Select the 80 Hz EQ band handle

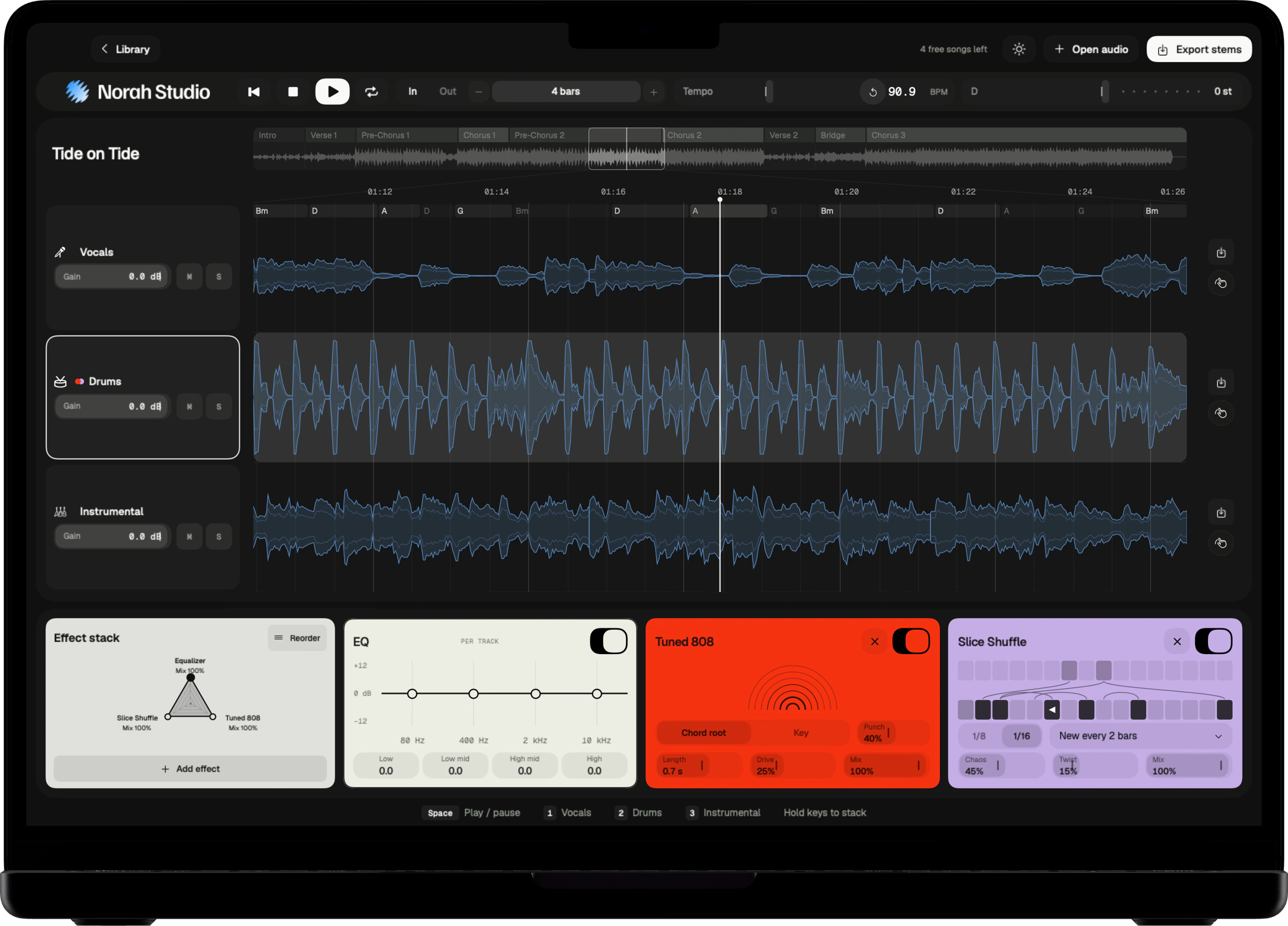412,694
